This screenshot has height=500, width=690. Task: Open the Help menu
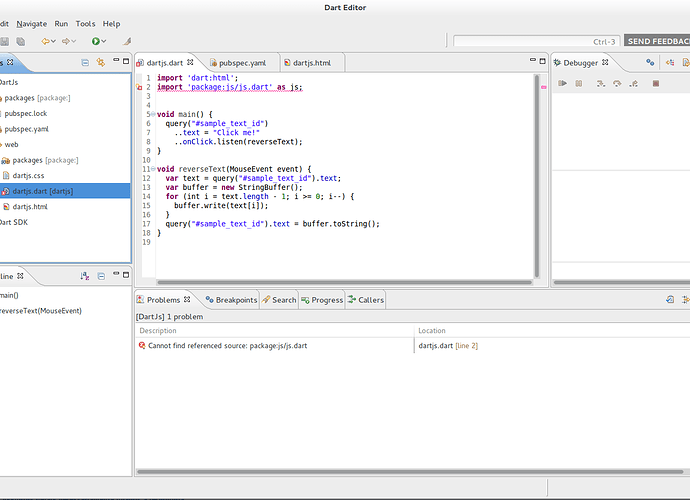111,24
